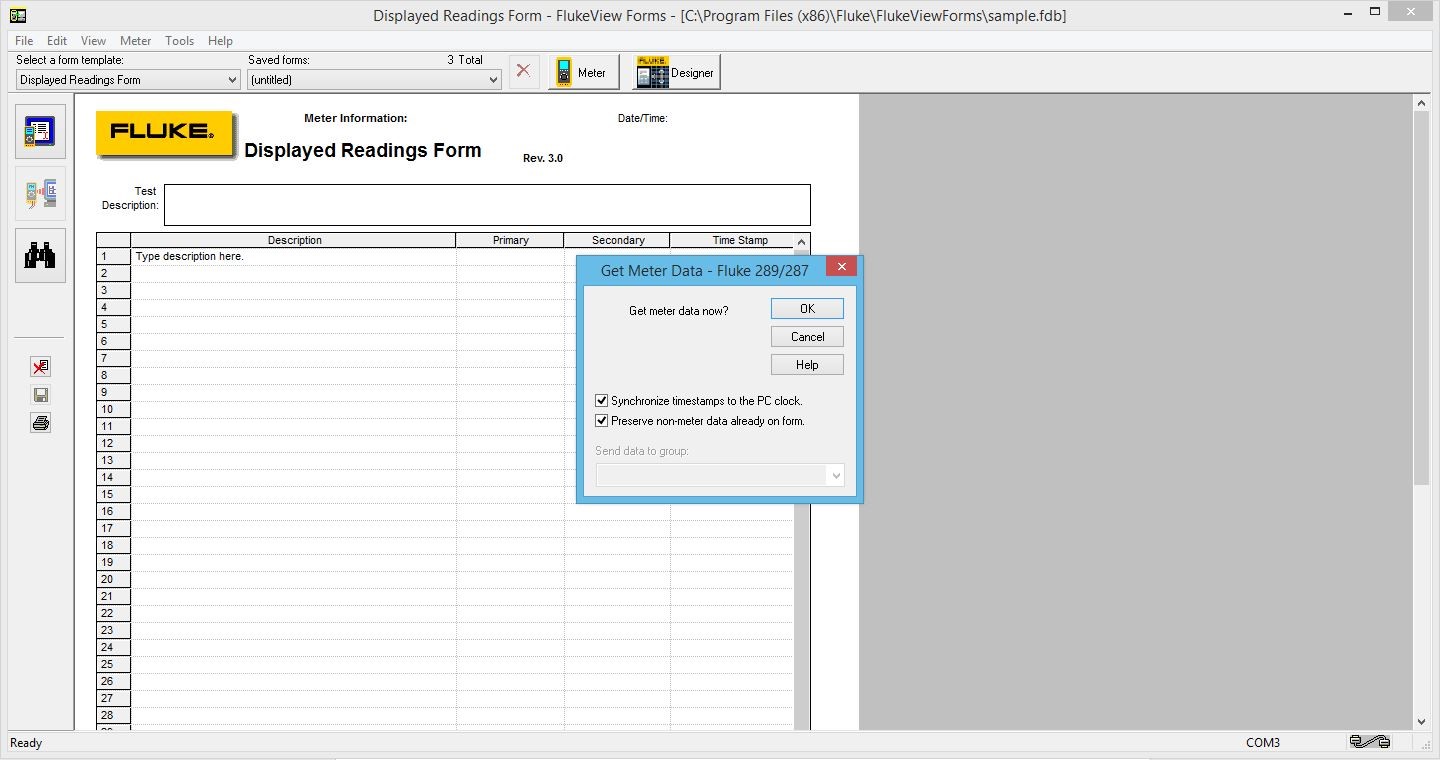Launch the Designer toolbar button
Image resolution: width=1440 pixels, height=760 pixels.
676,72
